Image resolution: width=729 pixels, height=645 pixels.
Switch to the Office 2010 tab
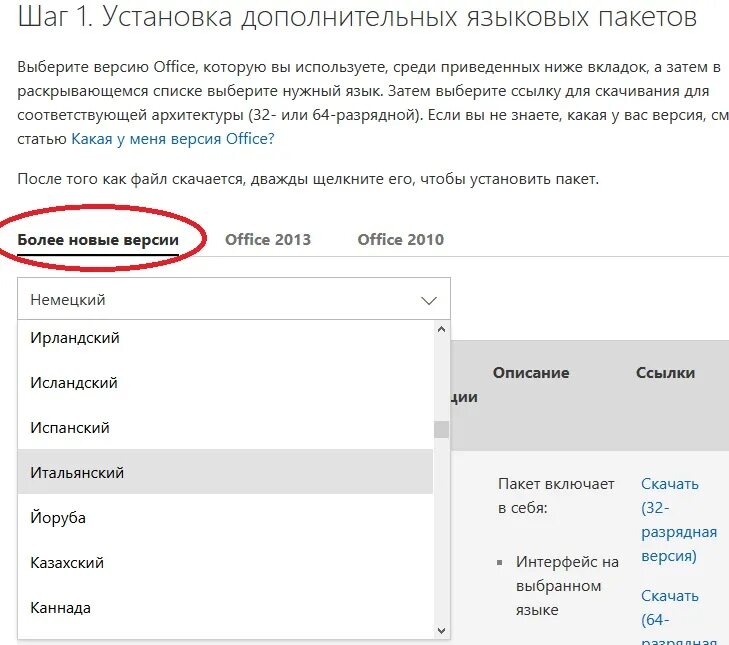pos(401,239)
